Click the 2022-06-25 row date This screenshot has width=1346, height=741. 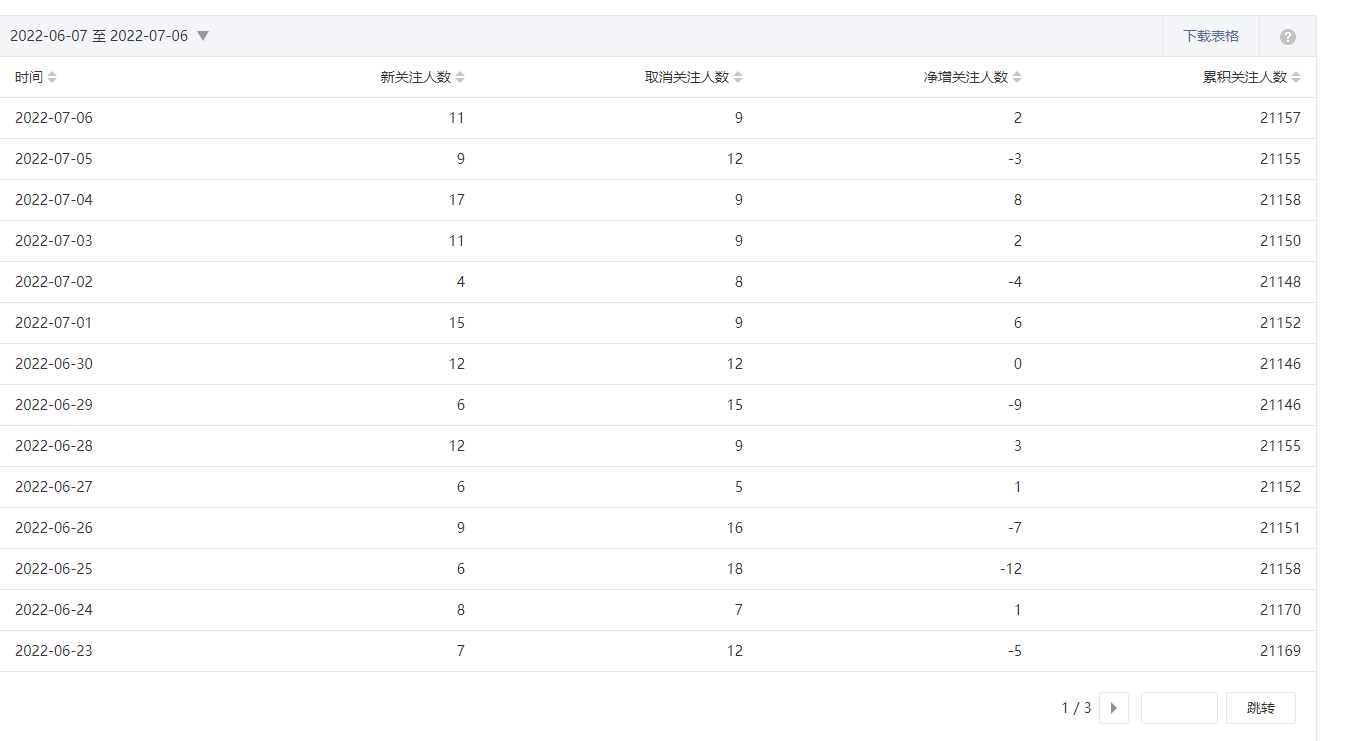(54, 569)
